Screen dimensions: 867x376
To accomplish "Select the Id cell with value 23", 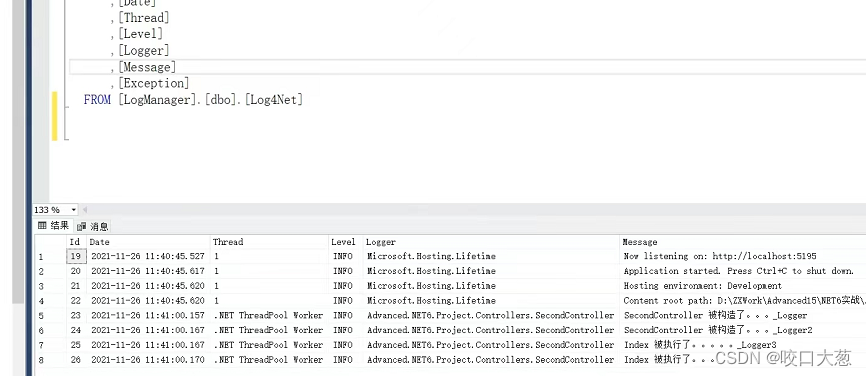I will (76, 315).
